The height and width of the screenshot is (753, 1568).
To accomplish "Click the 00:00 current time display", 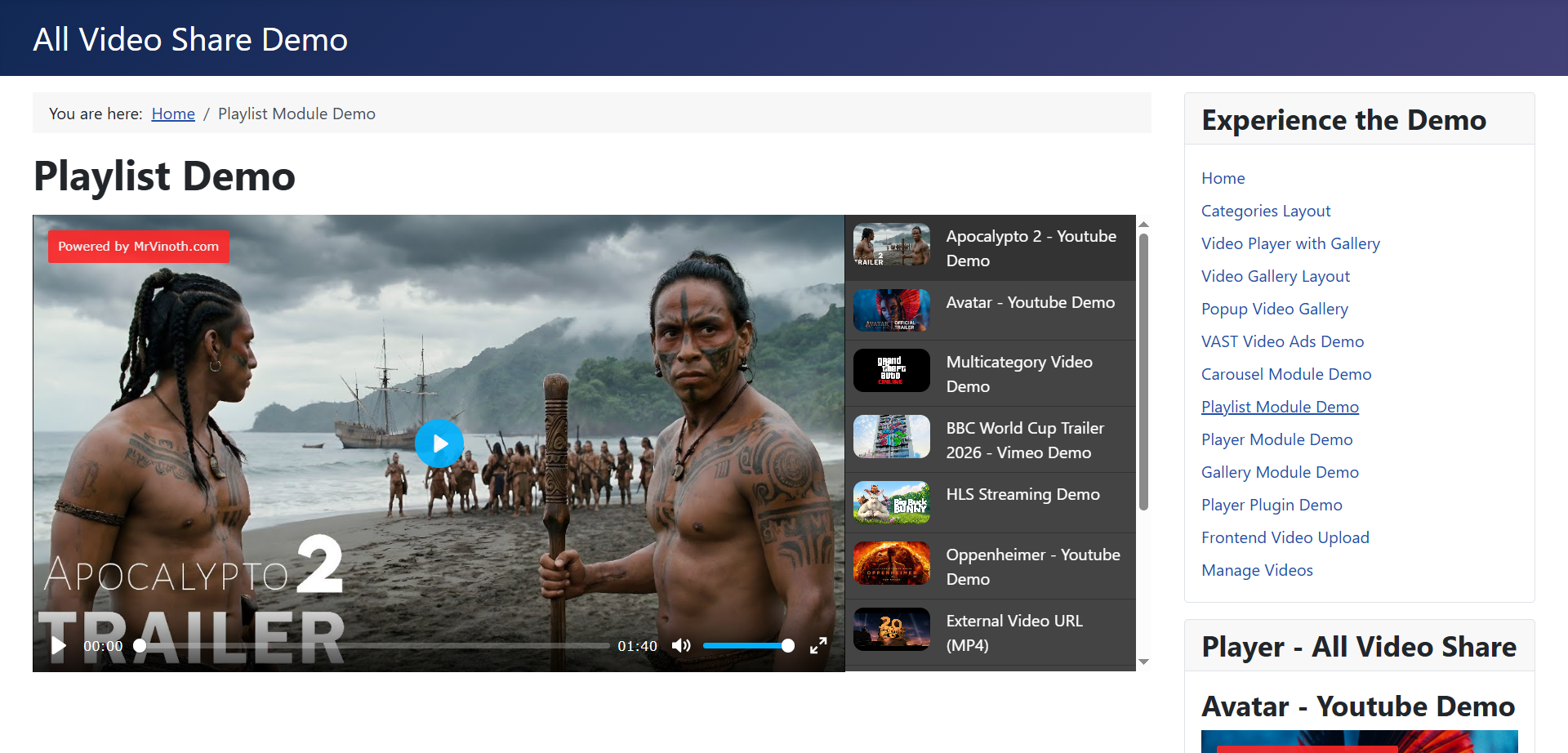I will click(103, 646).
